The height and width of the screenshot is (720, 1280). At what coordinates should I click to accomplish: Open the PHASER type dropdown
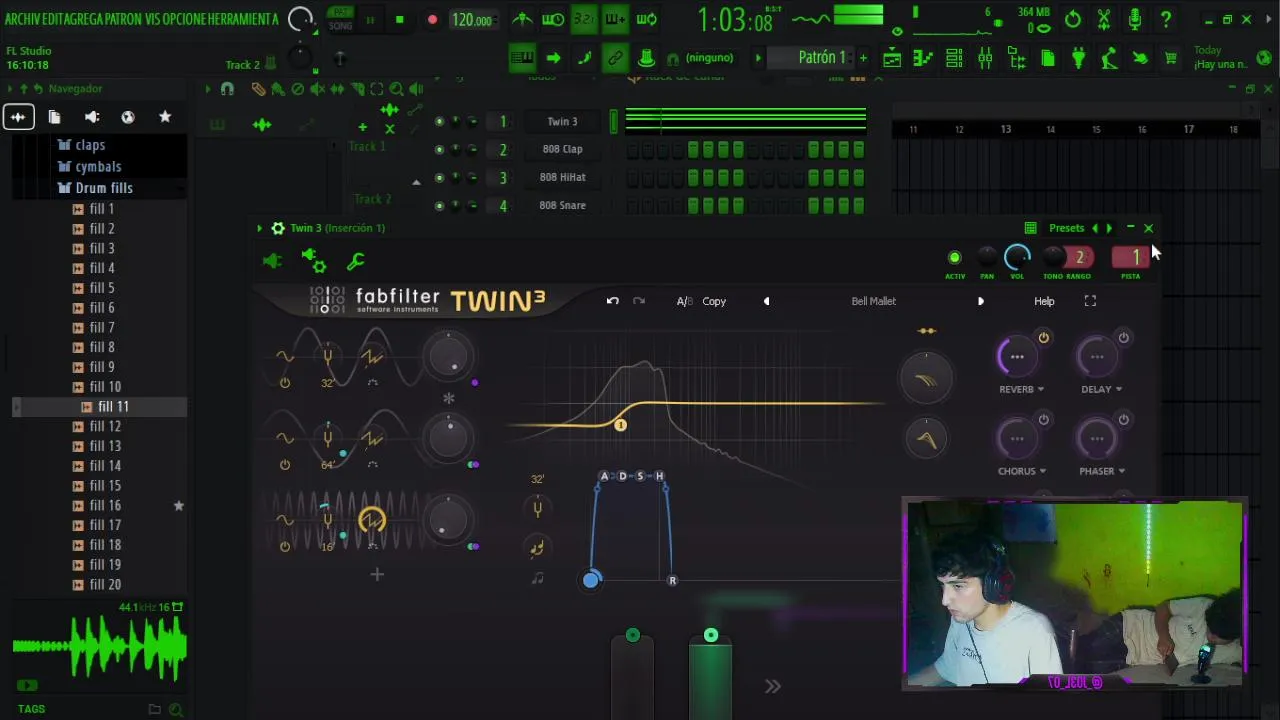[1101, 471]
